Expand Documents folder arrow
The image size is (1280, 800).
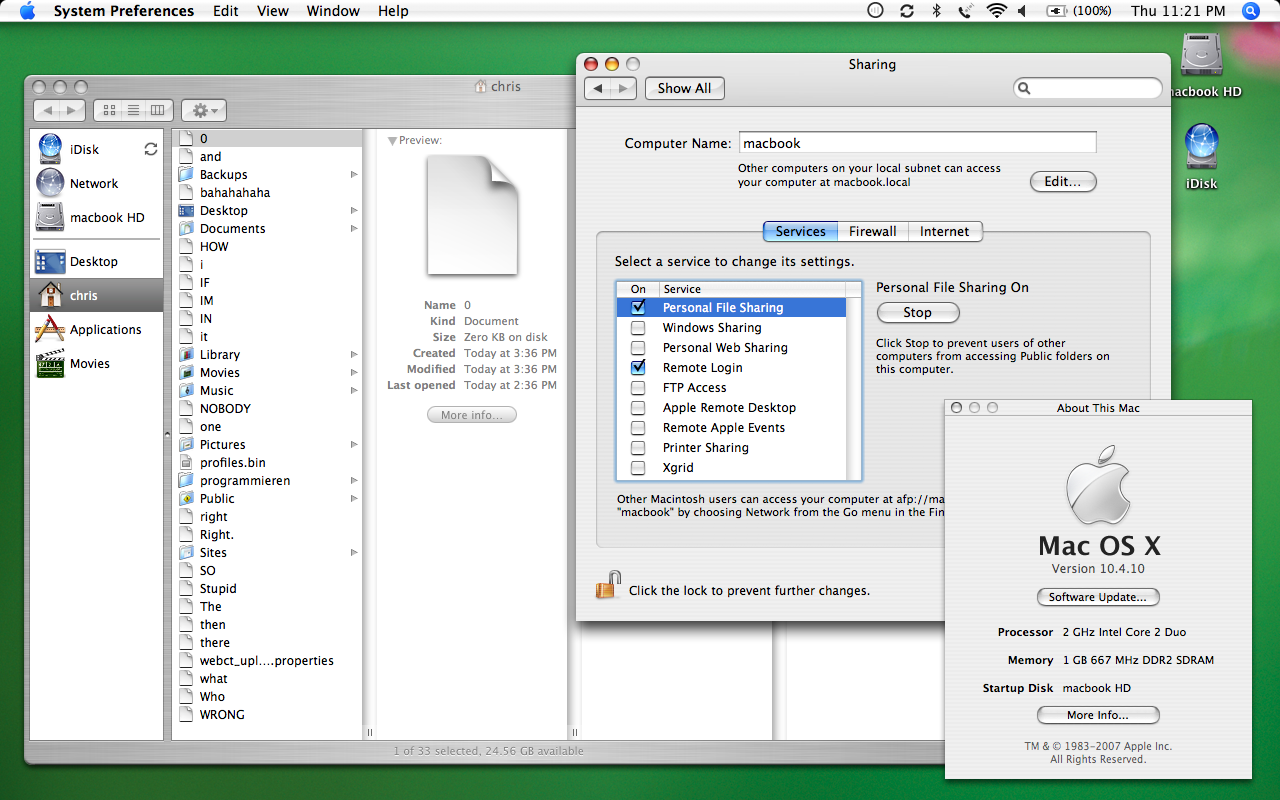tap(354, 228)
